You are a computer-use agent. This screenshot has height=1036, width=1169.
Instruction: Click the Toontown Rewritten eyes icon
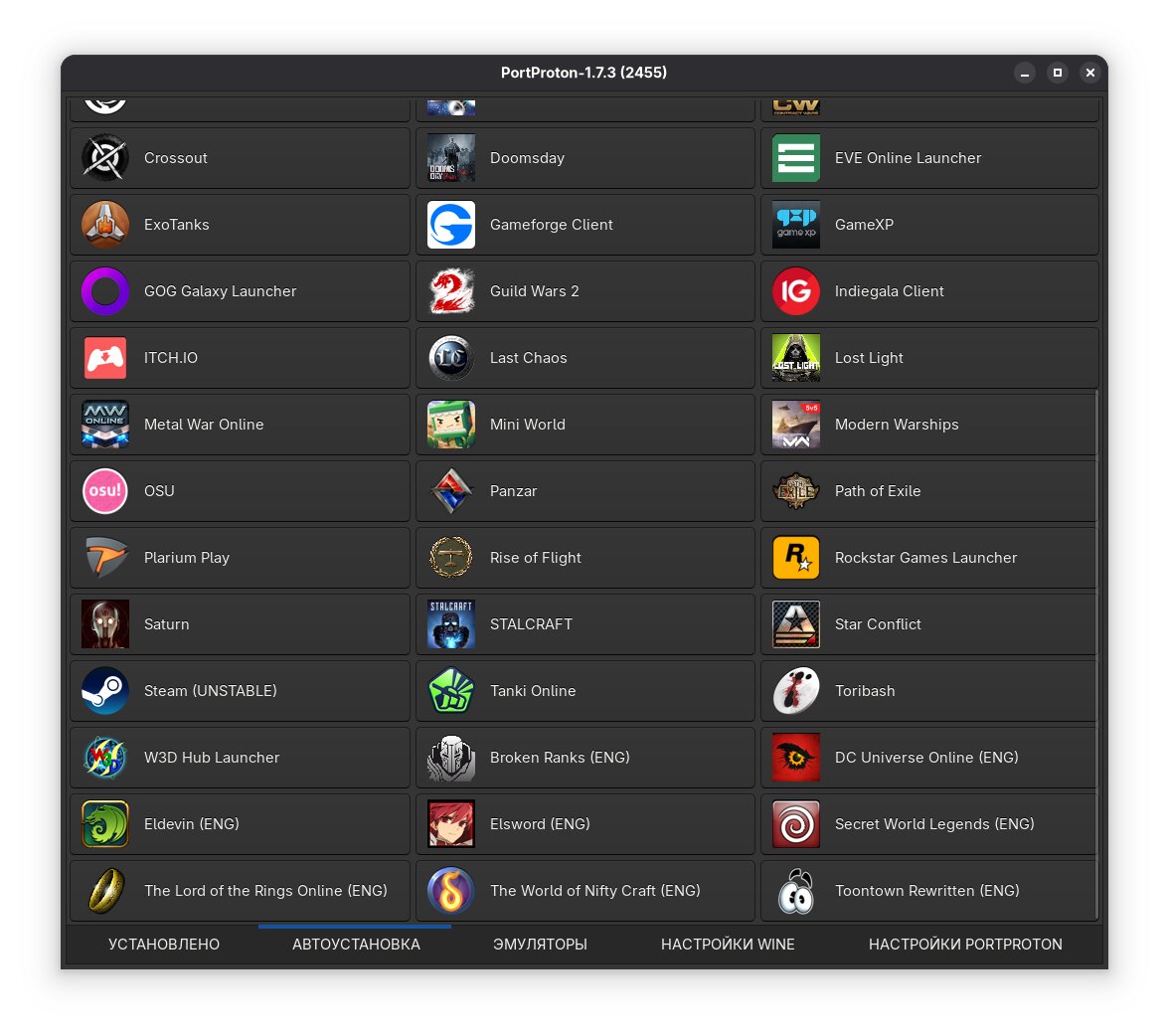pyautogui.click(x=796, y=891)
